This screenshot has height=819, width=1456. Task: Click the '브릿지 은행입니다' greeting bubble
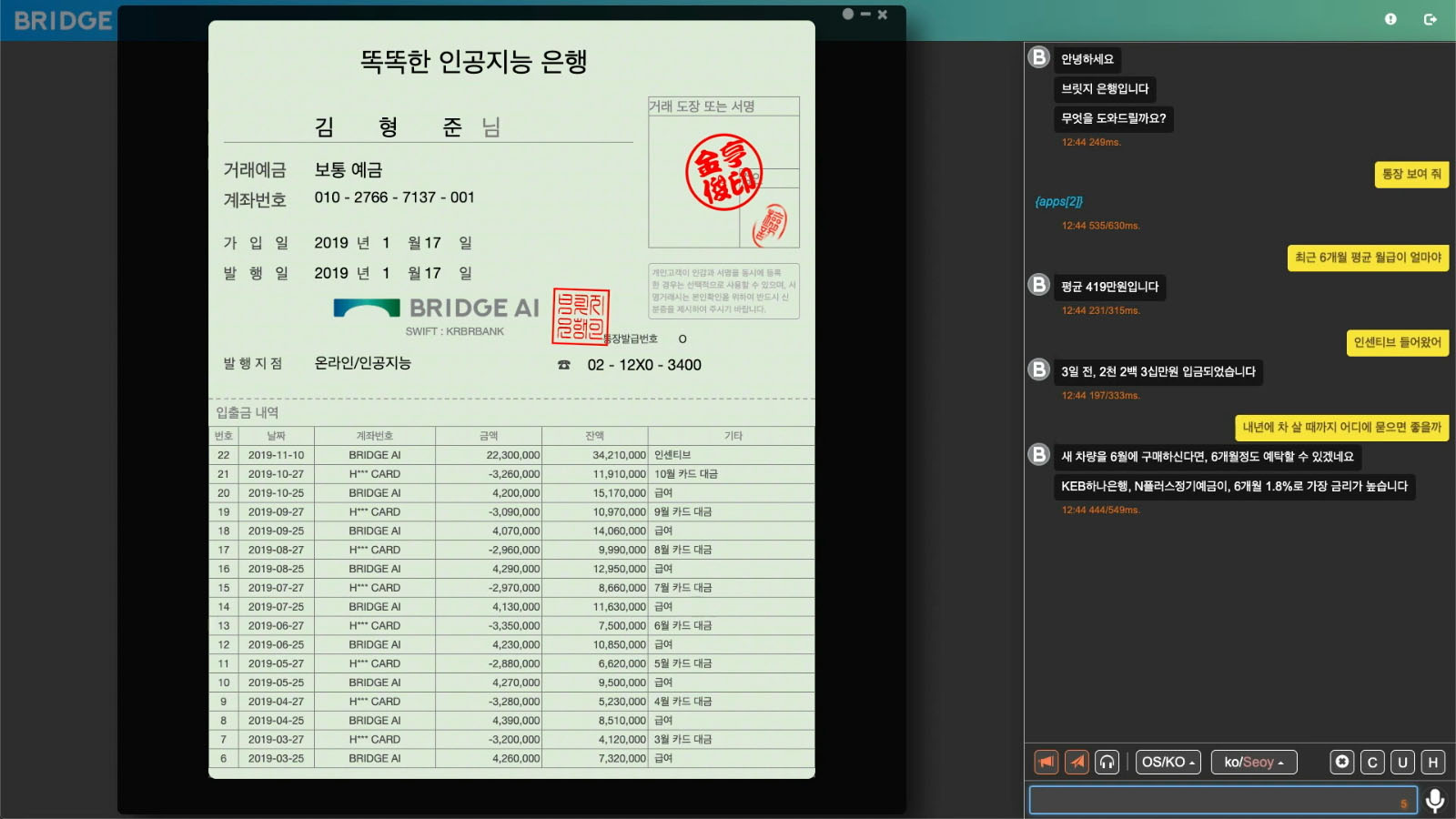coord(1105,88)
